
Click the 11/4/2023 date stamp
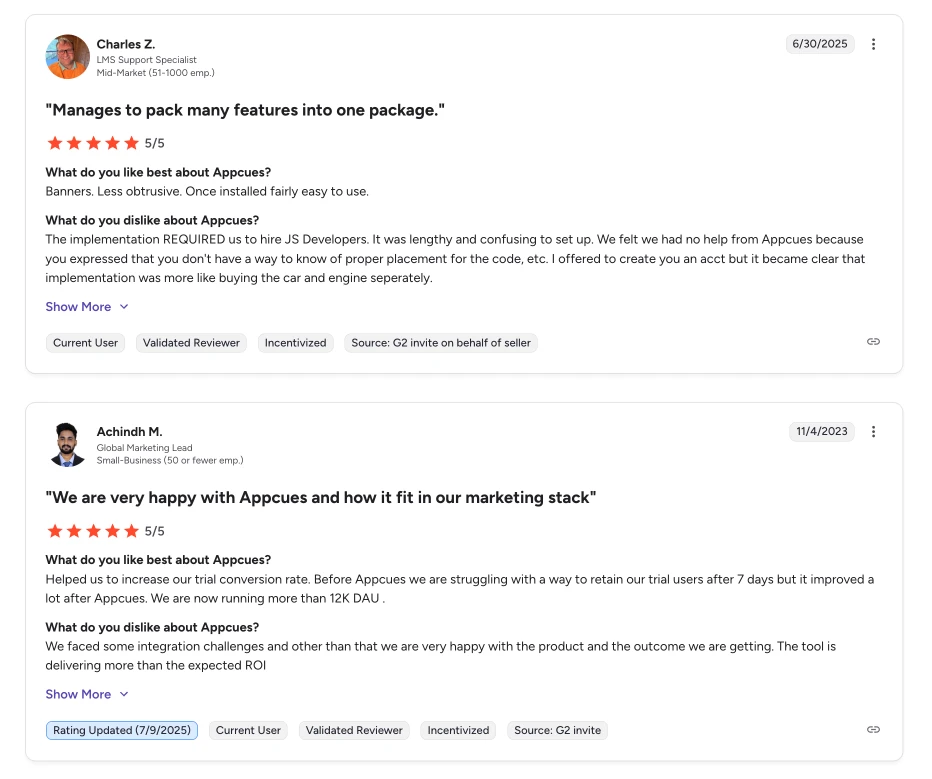tap(822, 431)
